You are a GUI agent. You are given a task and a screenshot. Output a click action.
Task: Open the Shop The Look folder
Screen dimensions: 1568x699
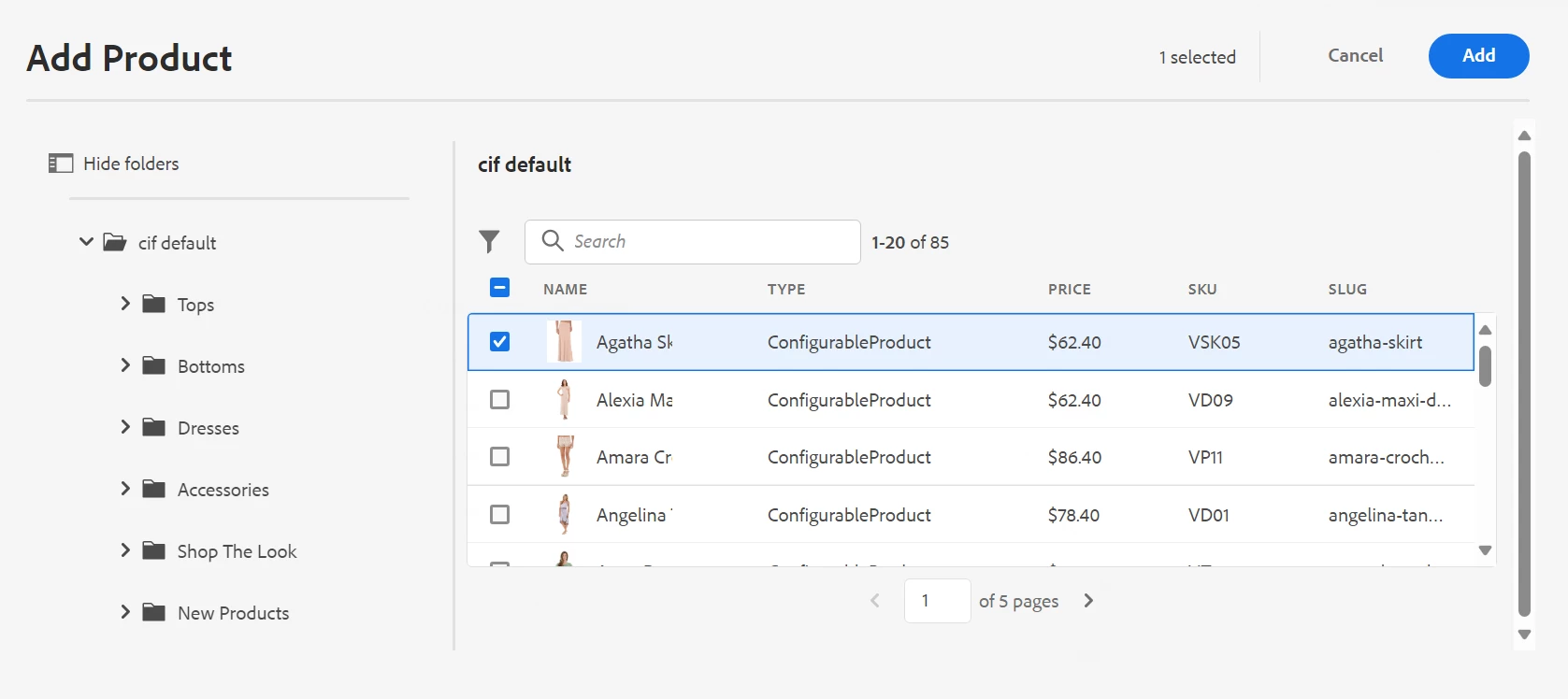click(237, 551)
